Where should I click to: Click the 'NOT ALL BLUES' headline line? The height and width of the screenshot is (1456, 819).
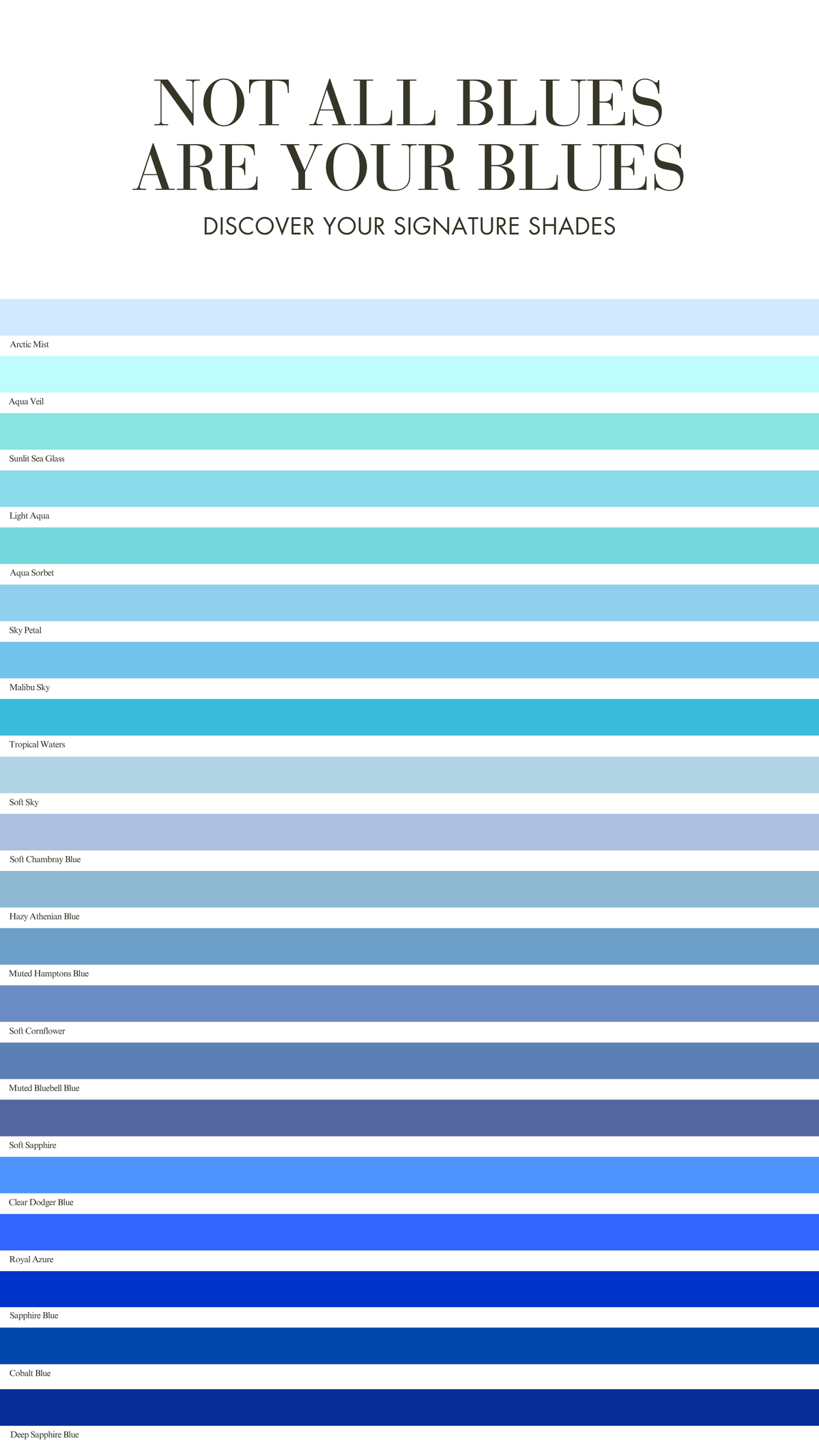click(x=409, y=103)
